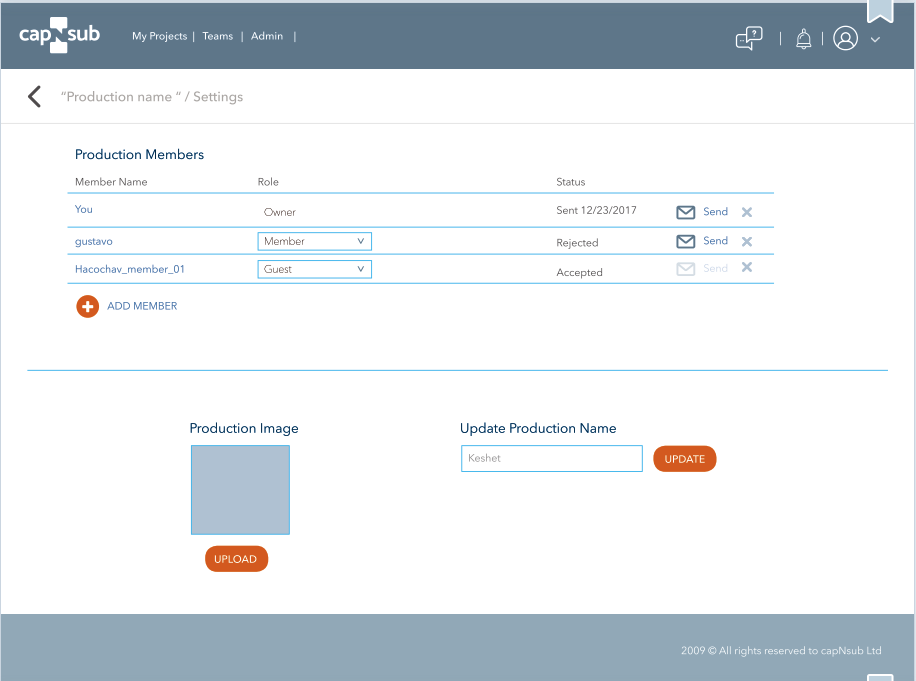This screenshot has height=681, width=916.
Task: Click the user profile avatar icon
Action: [845, 39]
